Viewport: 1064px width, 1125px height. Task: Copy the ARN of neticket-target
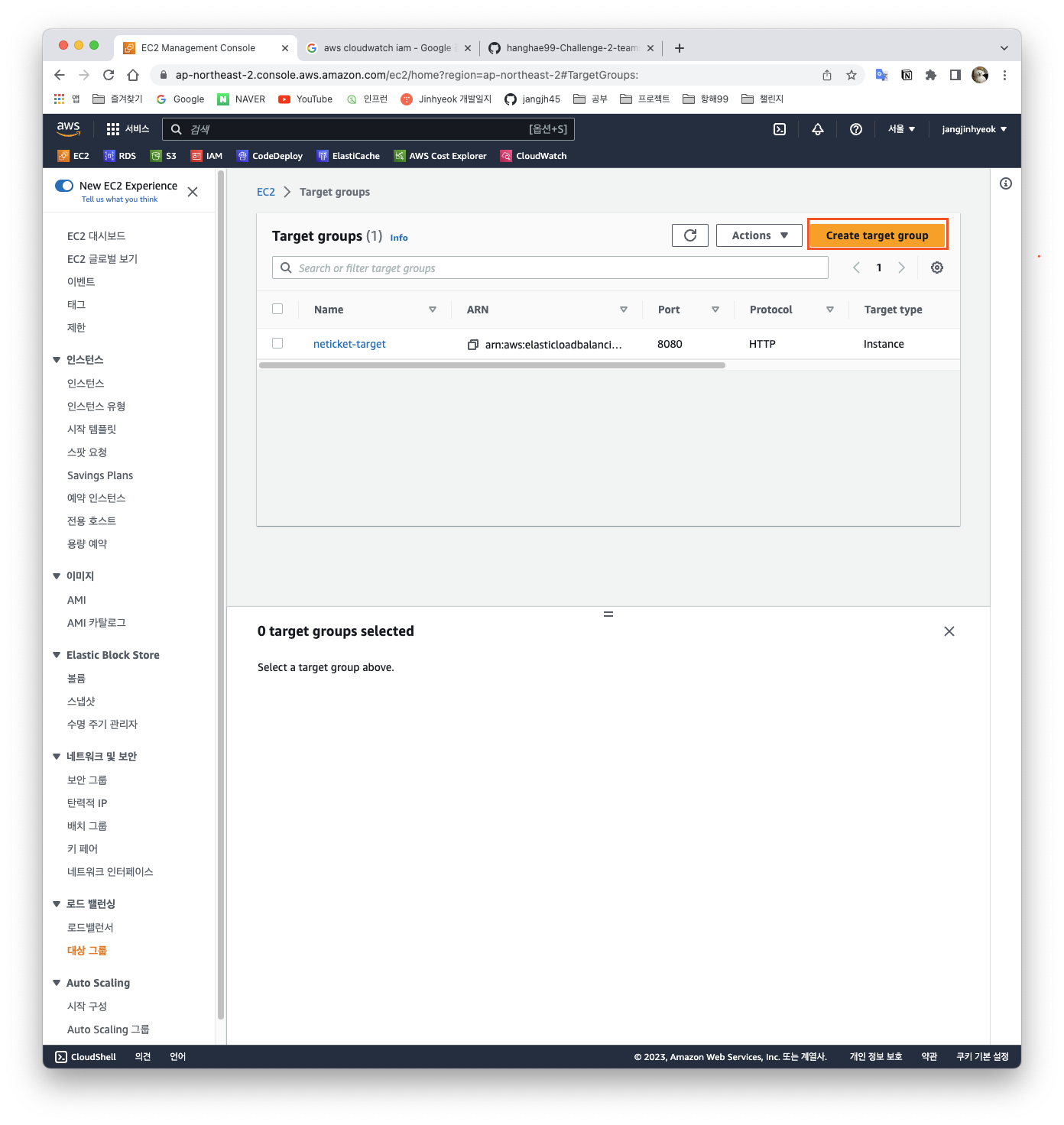click(x=473, y=345)
